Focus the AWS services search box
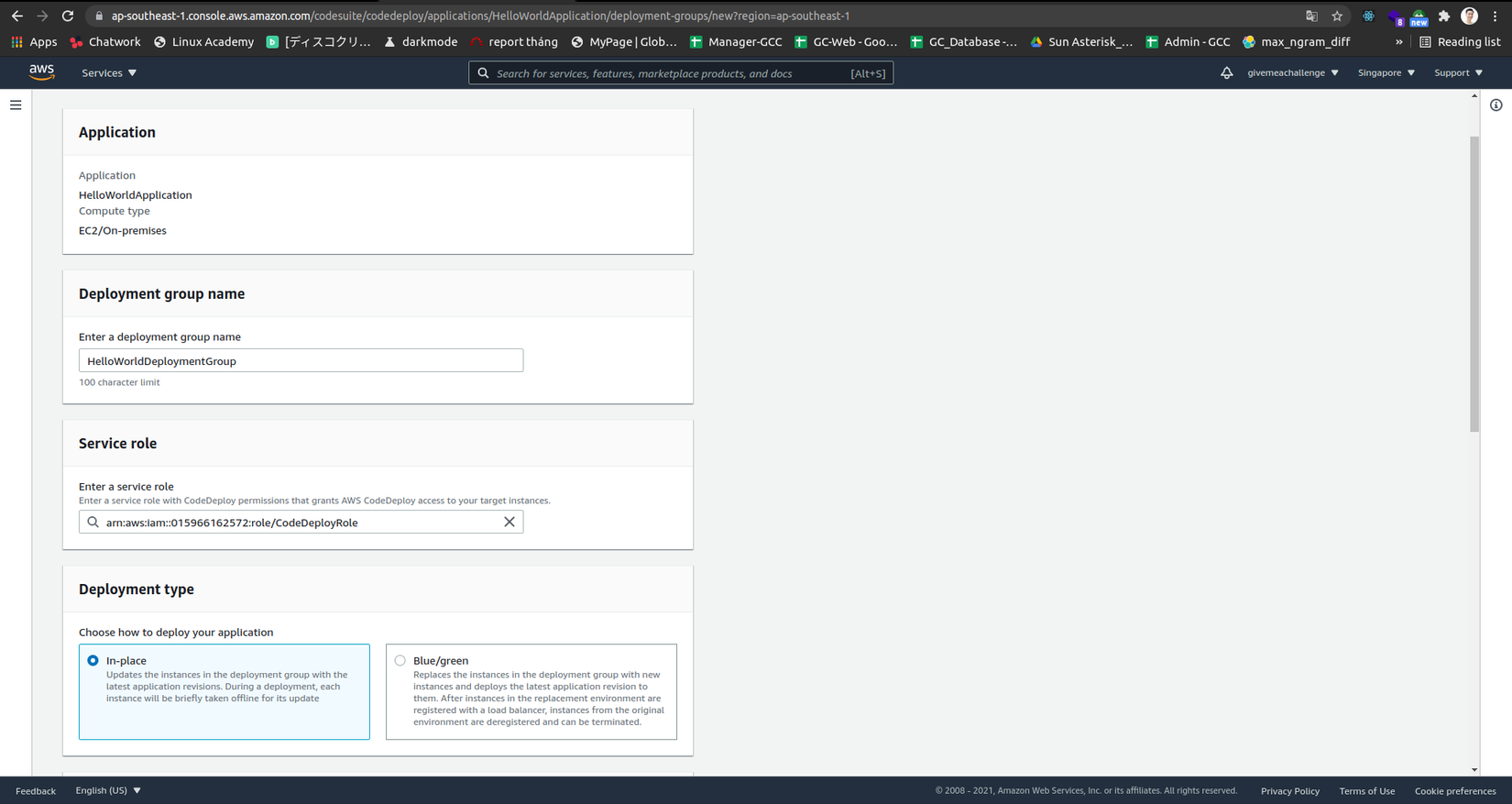The width and height of the screenshot is (1512, 804). click(681, 72)
